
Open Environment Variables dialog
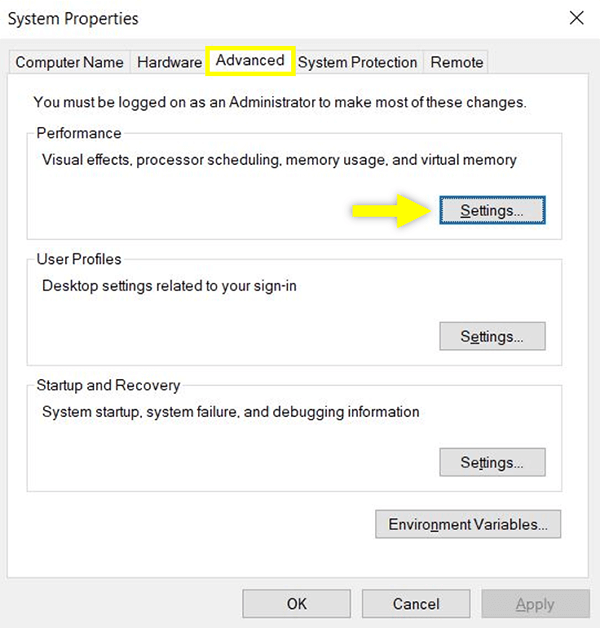[468, 524]
